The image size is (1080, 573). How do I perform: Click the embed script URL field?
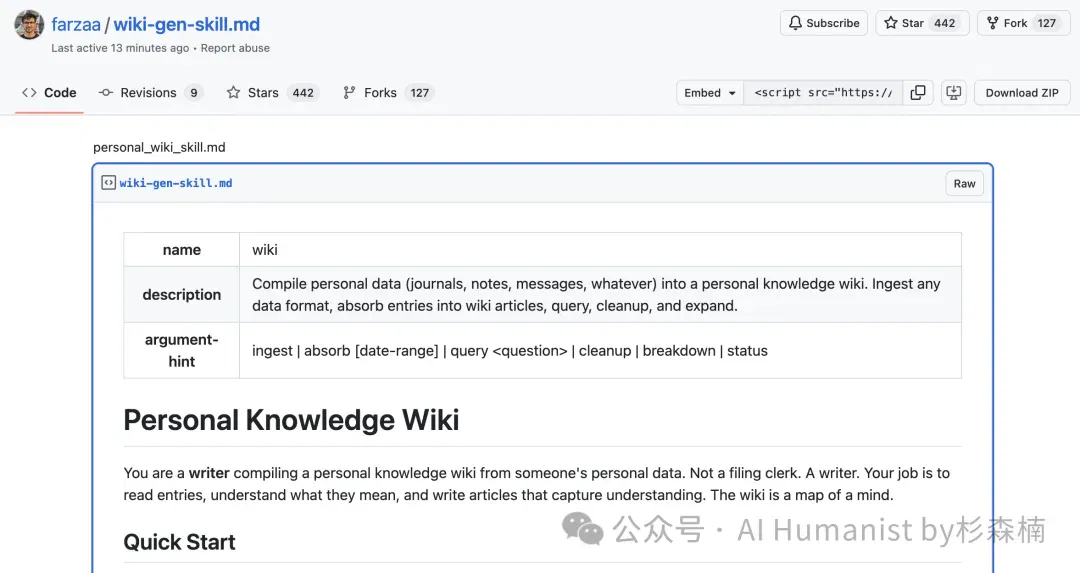(x=823, y=92)
